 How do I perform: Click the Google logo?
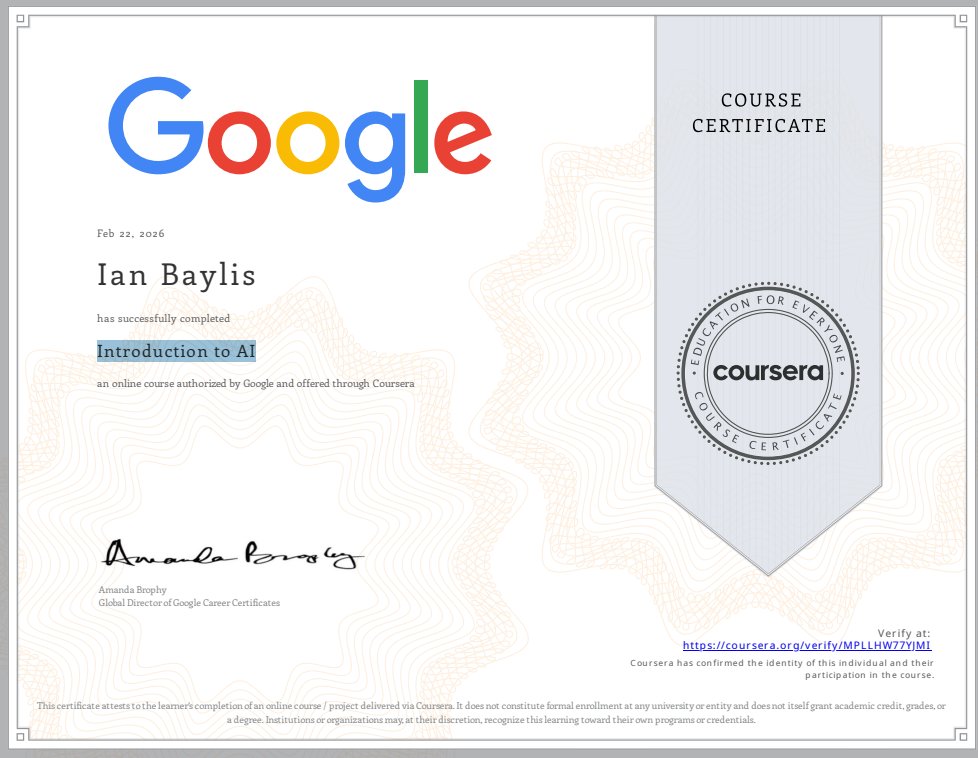point(300,139)
